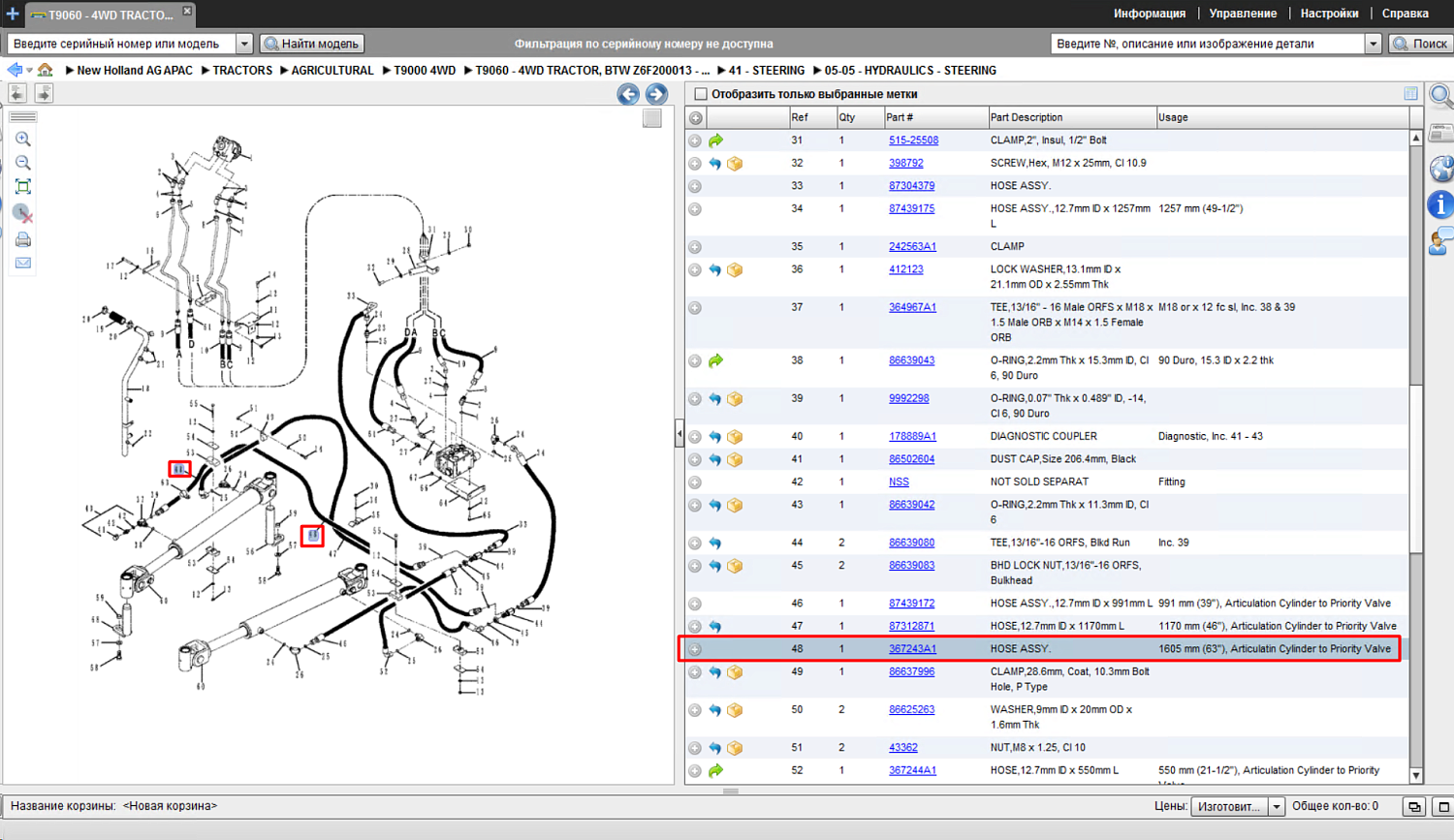This screenshot has width=1454, height=840.
Task: Go to TRACTORS in the breadcrumb
Action: pyautogui.click(x=242, y=71)
